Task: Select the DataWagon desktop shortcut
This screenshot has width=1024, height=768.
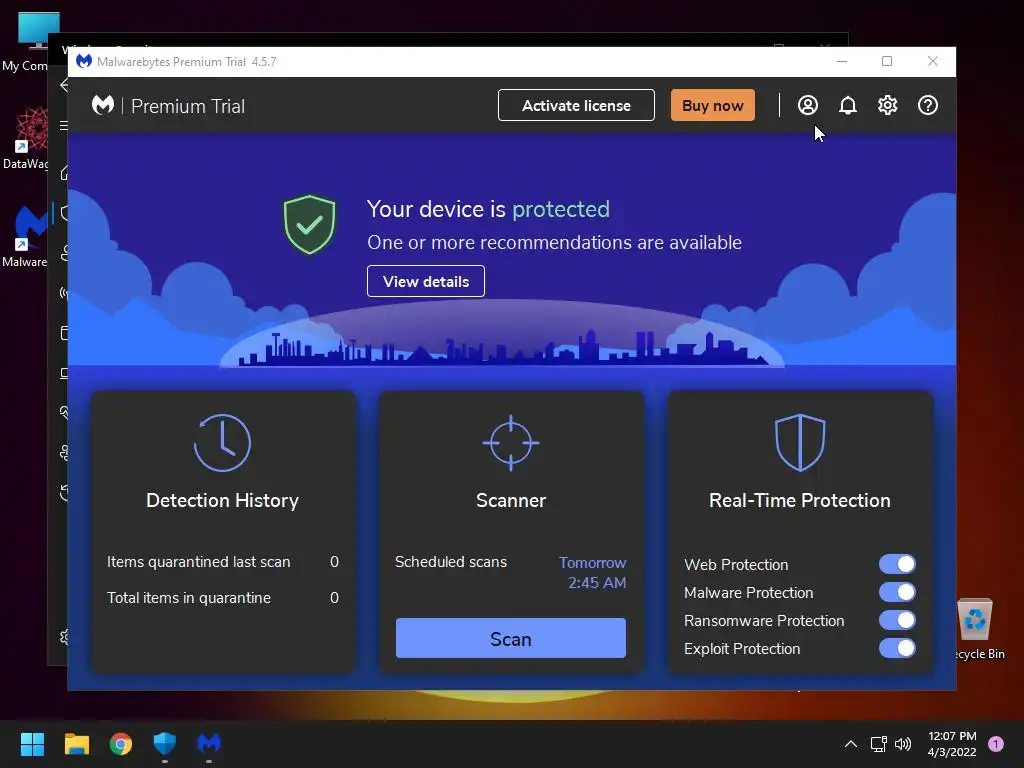Action: (x=26, y=138)
